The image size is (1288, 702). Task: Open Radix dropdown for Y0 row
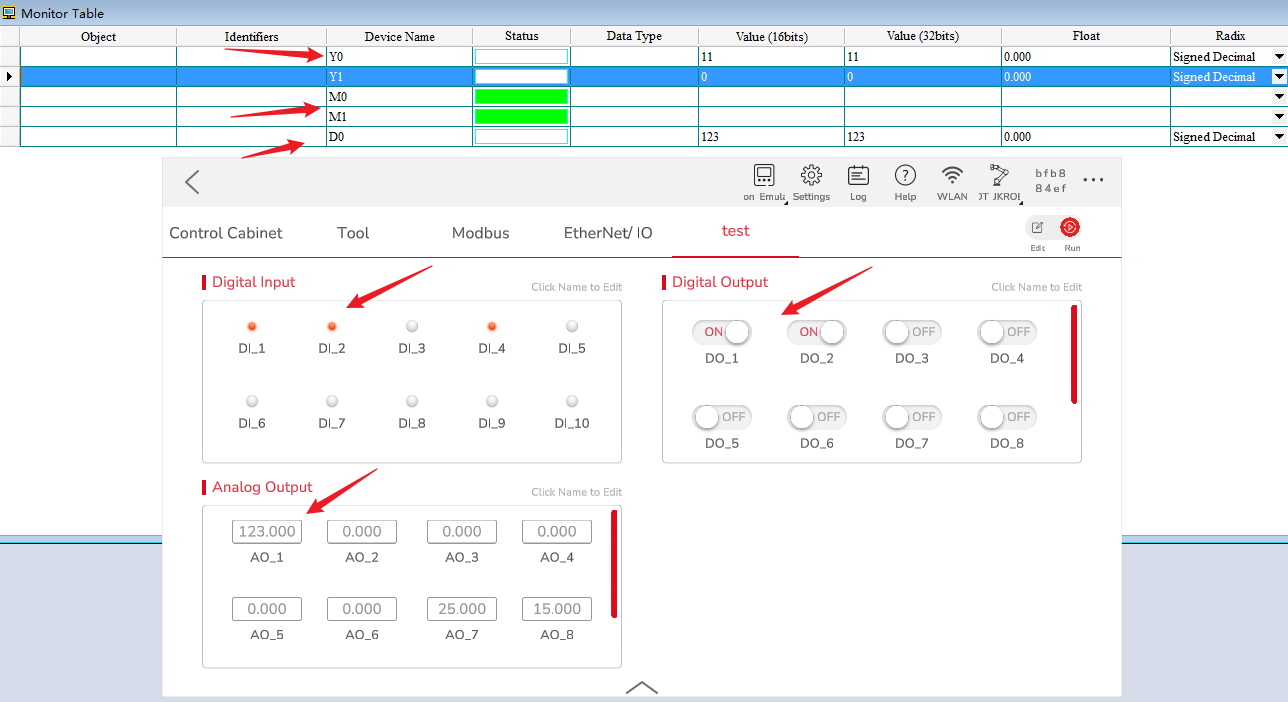pos(1278,57)
